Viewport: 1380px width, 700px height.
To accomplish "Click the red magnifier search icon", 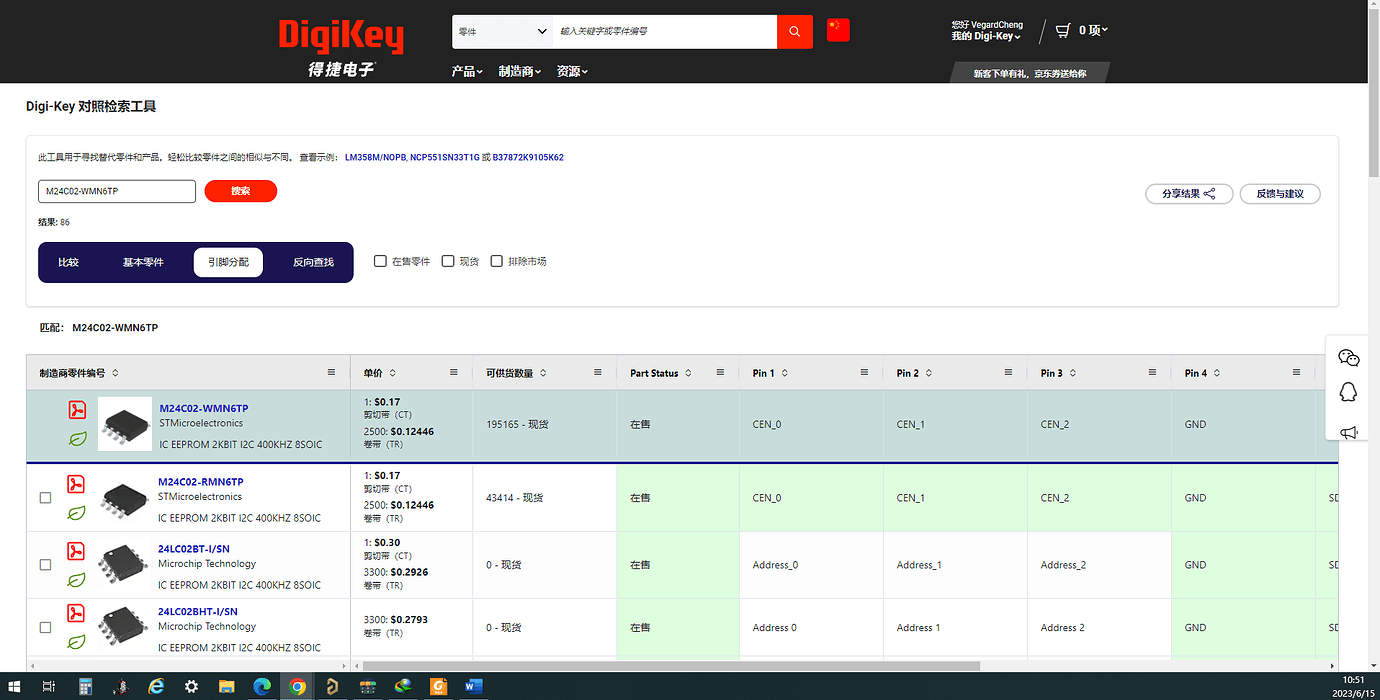I will (x=794, y=31).
